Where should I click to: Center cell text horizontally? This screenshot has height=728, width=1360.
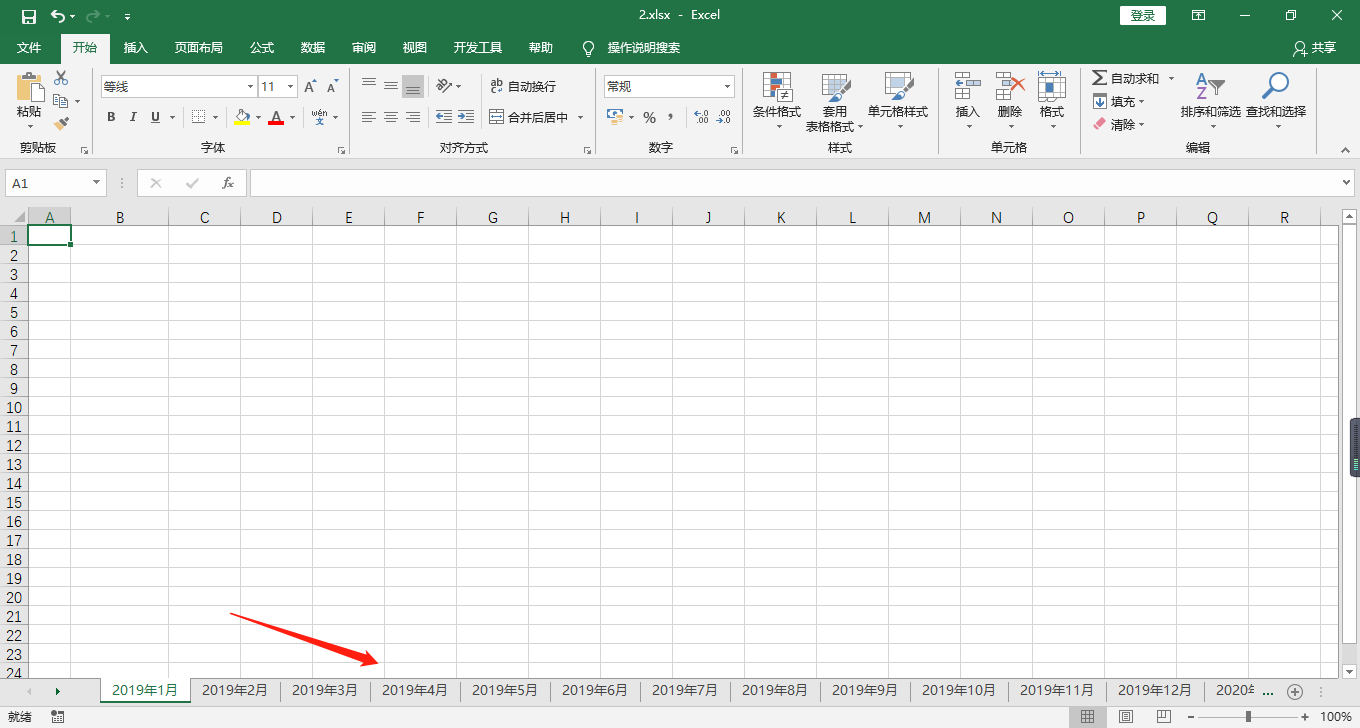[x=391, y=117]
